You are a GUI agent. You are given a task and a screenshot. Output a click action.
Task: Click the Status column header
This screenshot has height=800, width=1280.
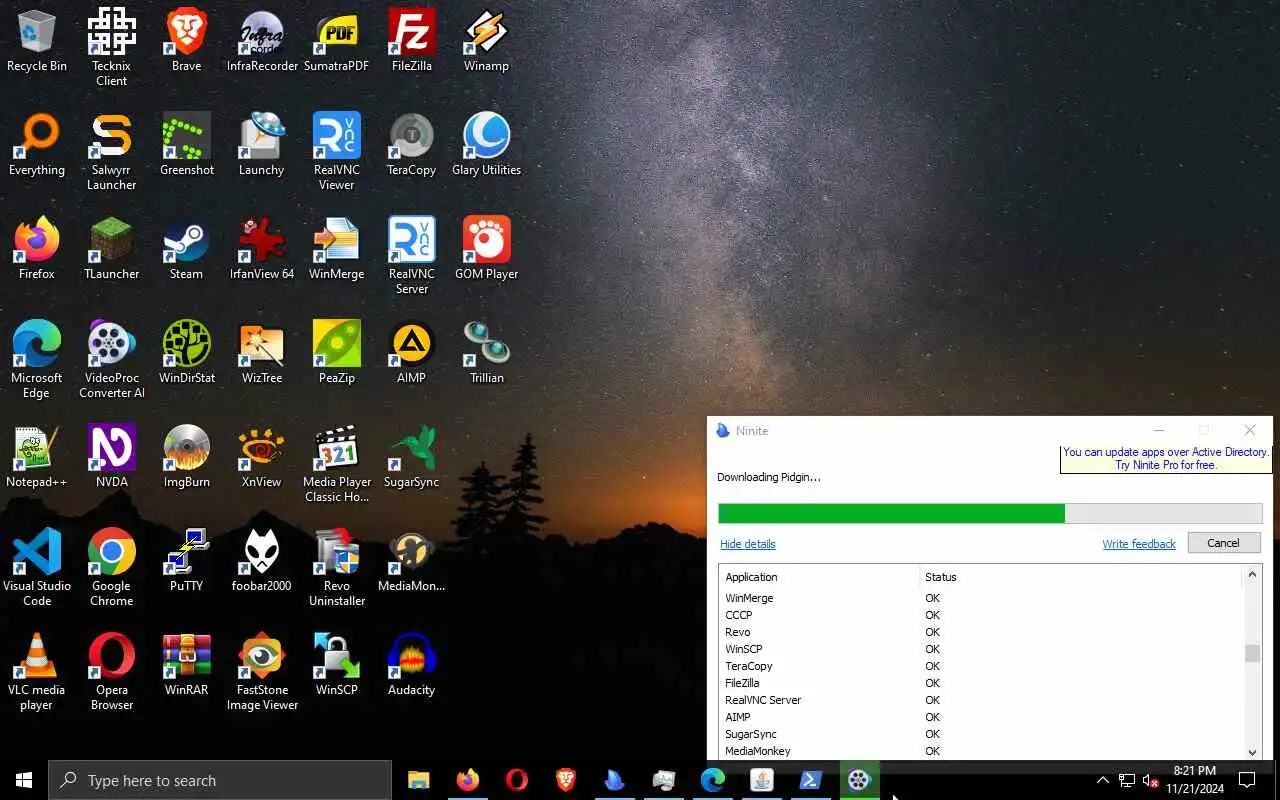pos(1080,577)
